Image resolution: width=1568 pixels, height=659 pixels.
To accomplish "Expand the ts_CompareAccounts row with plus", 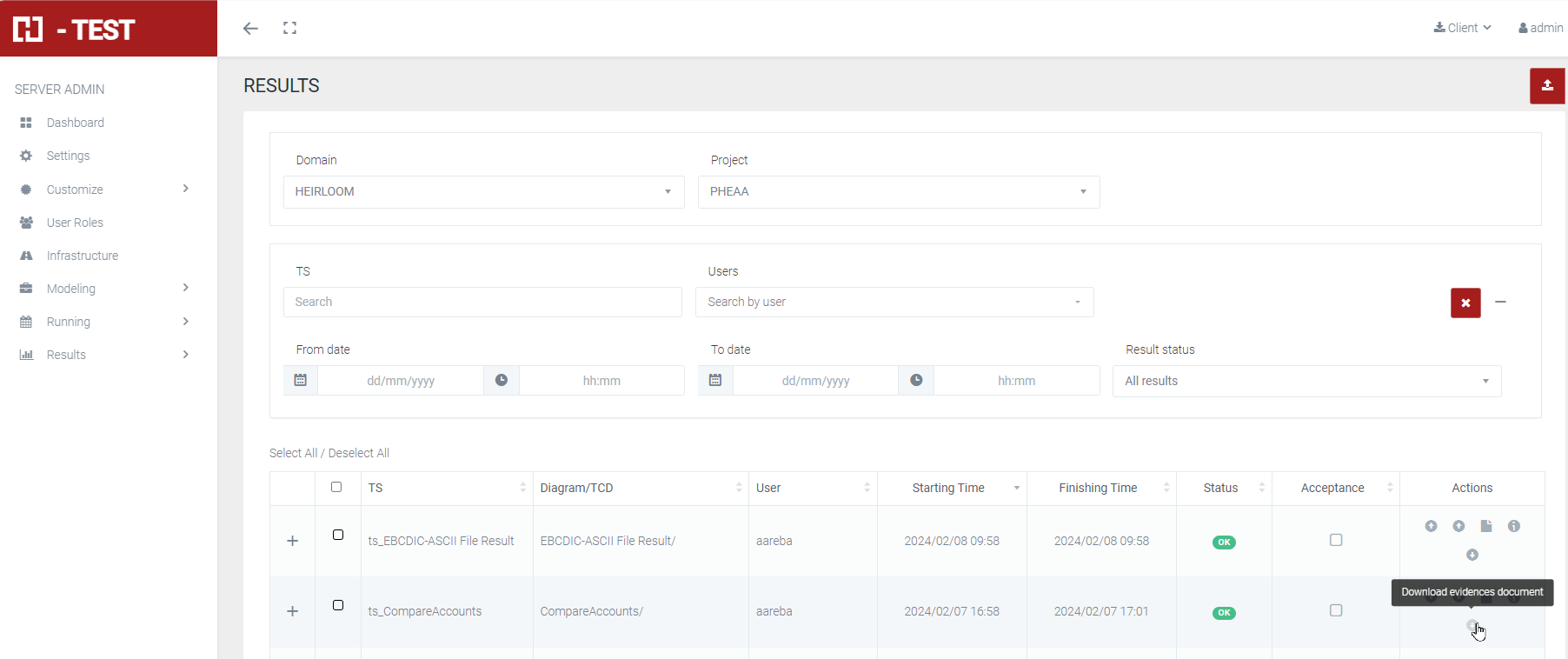I will 293,611.
